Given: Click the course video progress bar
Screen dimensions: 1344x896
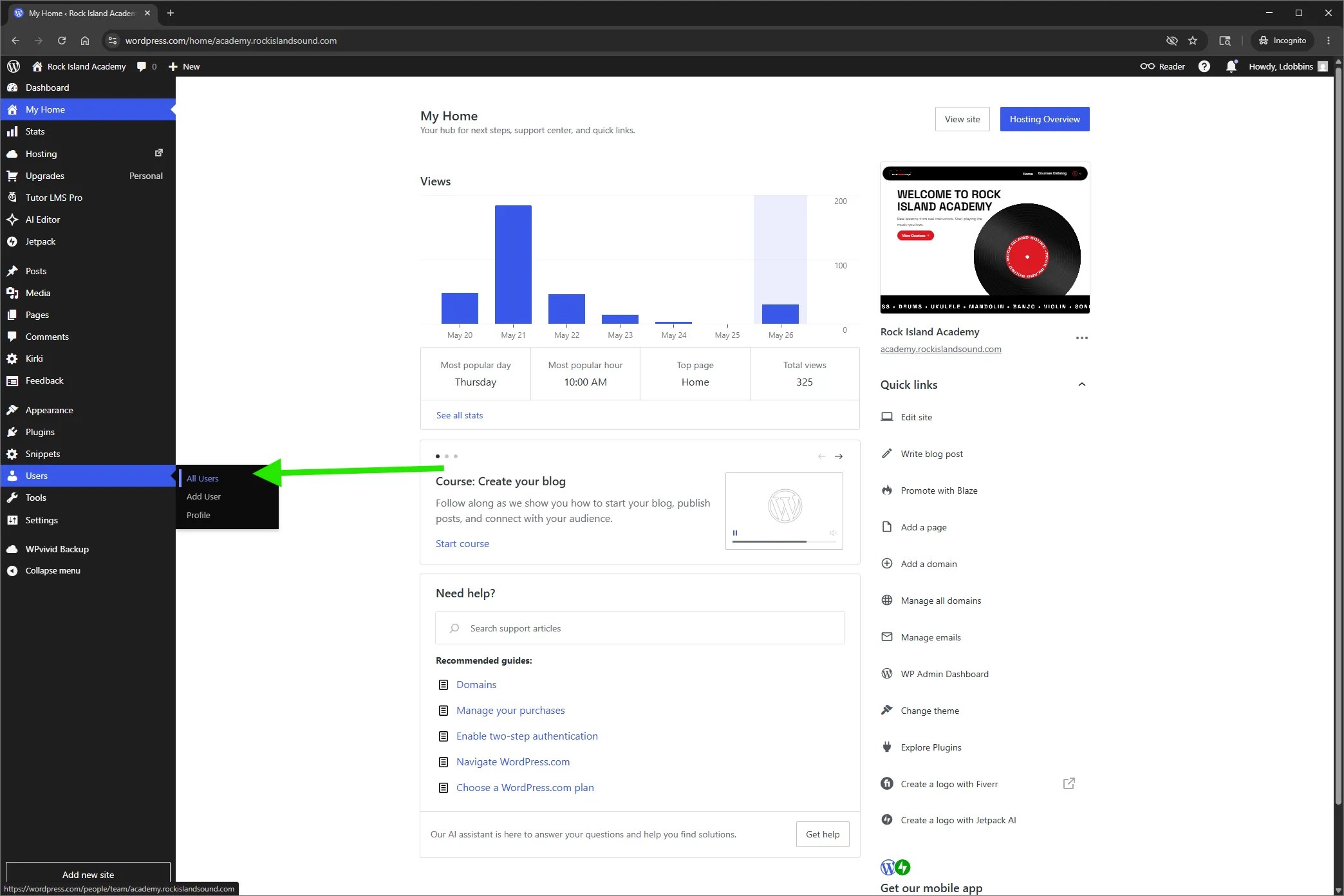Looking at the screenshot, I should [785, 541].
